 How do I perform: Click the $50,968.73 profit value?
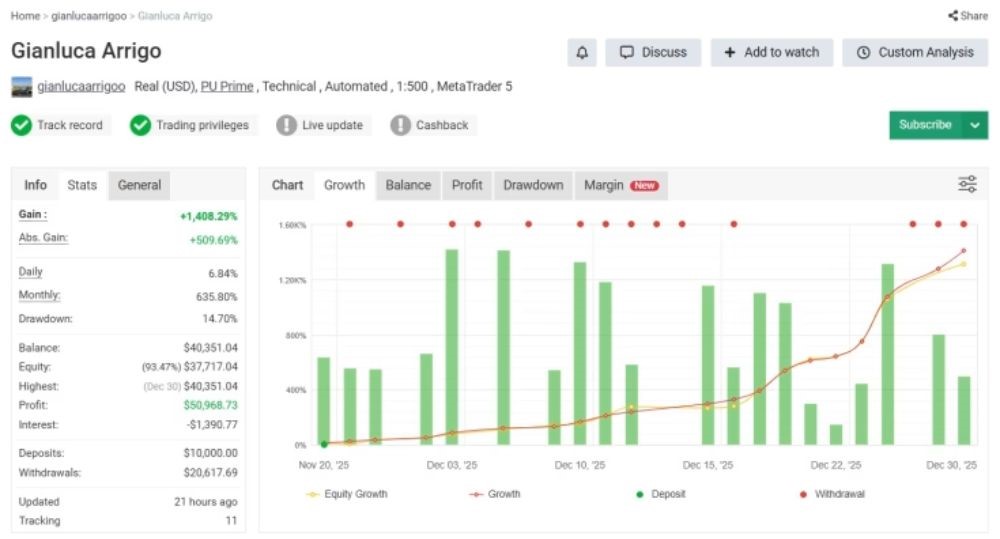tap(210, 405)
